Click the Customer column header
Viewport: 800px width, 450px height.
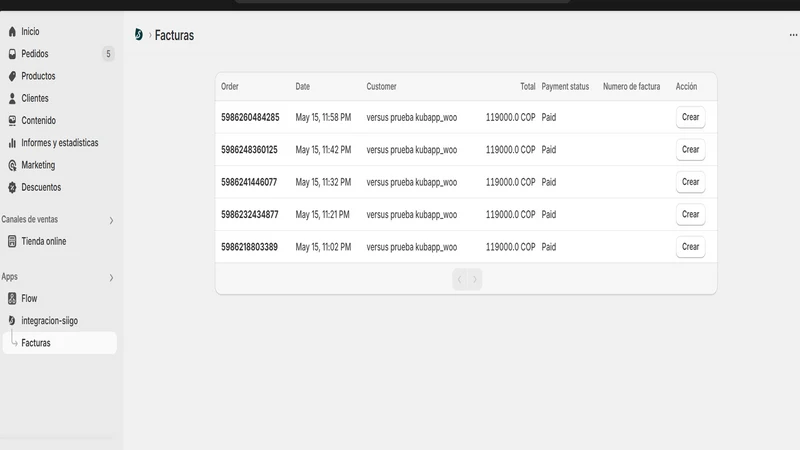(x=381, y=87)
